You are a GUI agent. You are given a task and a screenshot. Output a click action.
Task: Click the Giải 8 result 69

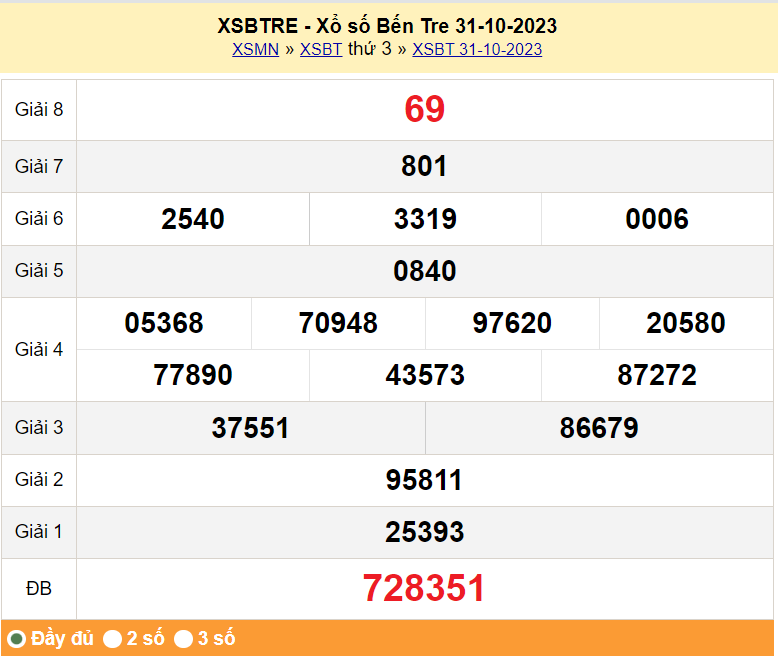pyautogui.click(x=424, y=109)
